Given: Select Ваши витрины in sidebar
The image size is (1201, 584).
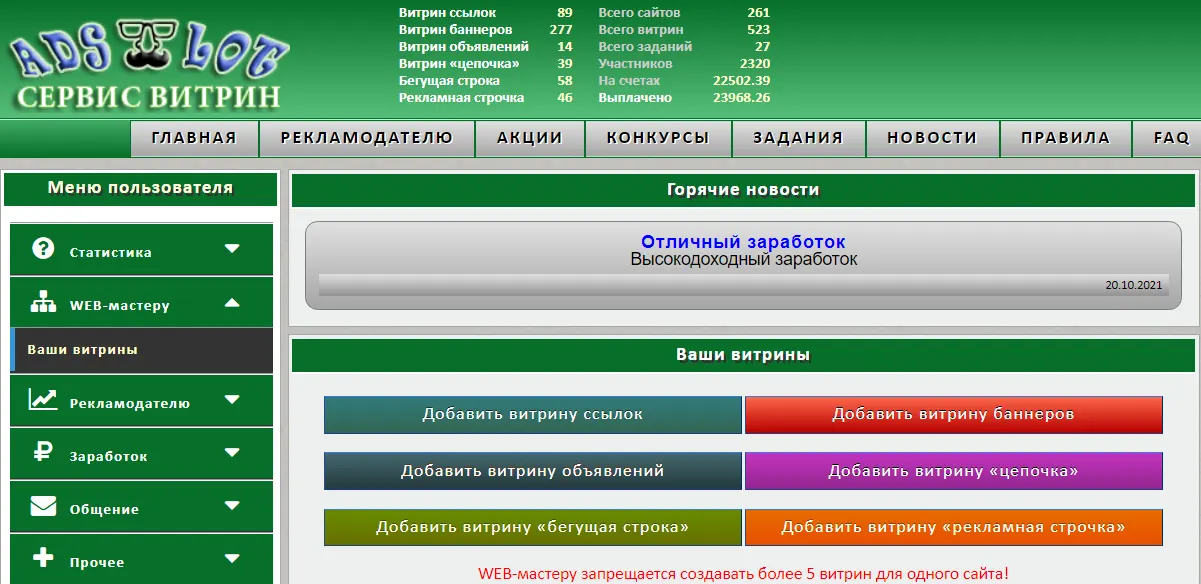Looking at the screenshot, I should click(82, 350).
